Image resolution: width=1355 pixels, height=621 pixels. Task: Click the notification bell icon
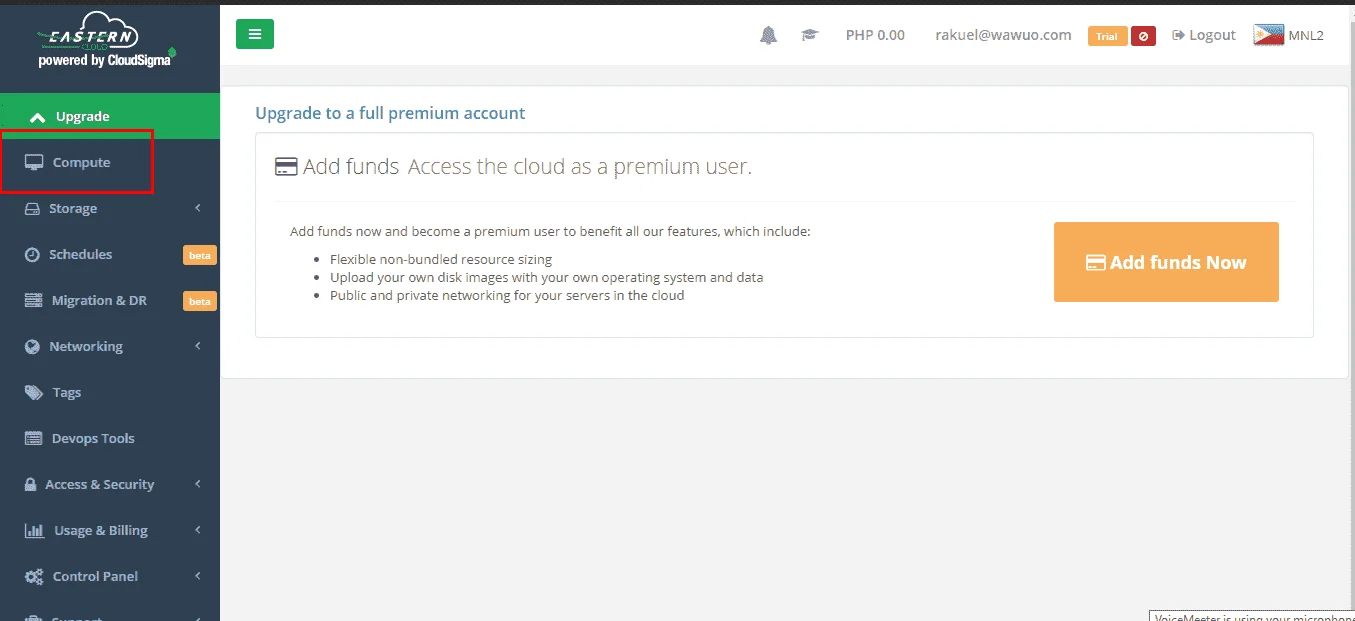768,35
